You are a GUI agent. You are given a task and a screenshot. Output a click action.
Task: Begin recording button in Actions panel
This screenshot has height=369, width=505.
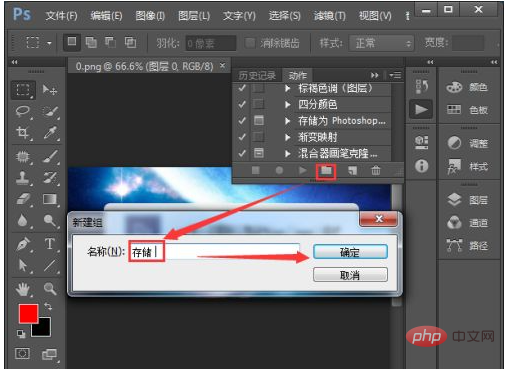pos(279,171)
